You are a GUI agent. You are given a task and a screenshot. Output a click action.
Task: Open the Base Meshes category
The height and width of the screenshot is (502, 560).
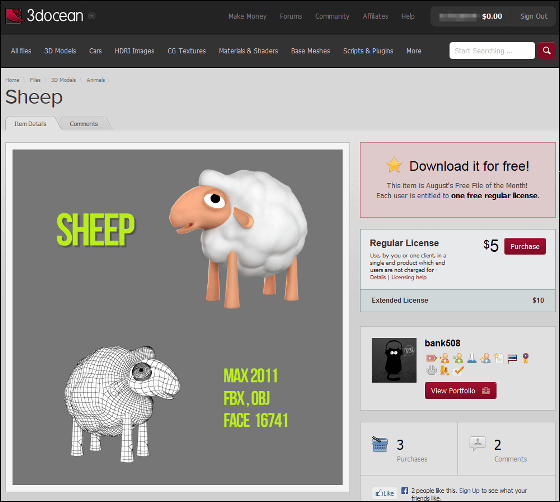click(x=310, y=51)
